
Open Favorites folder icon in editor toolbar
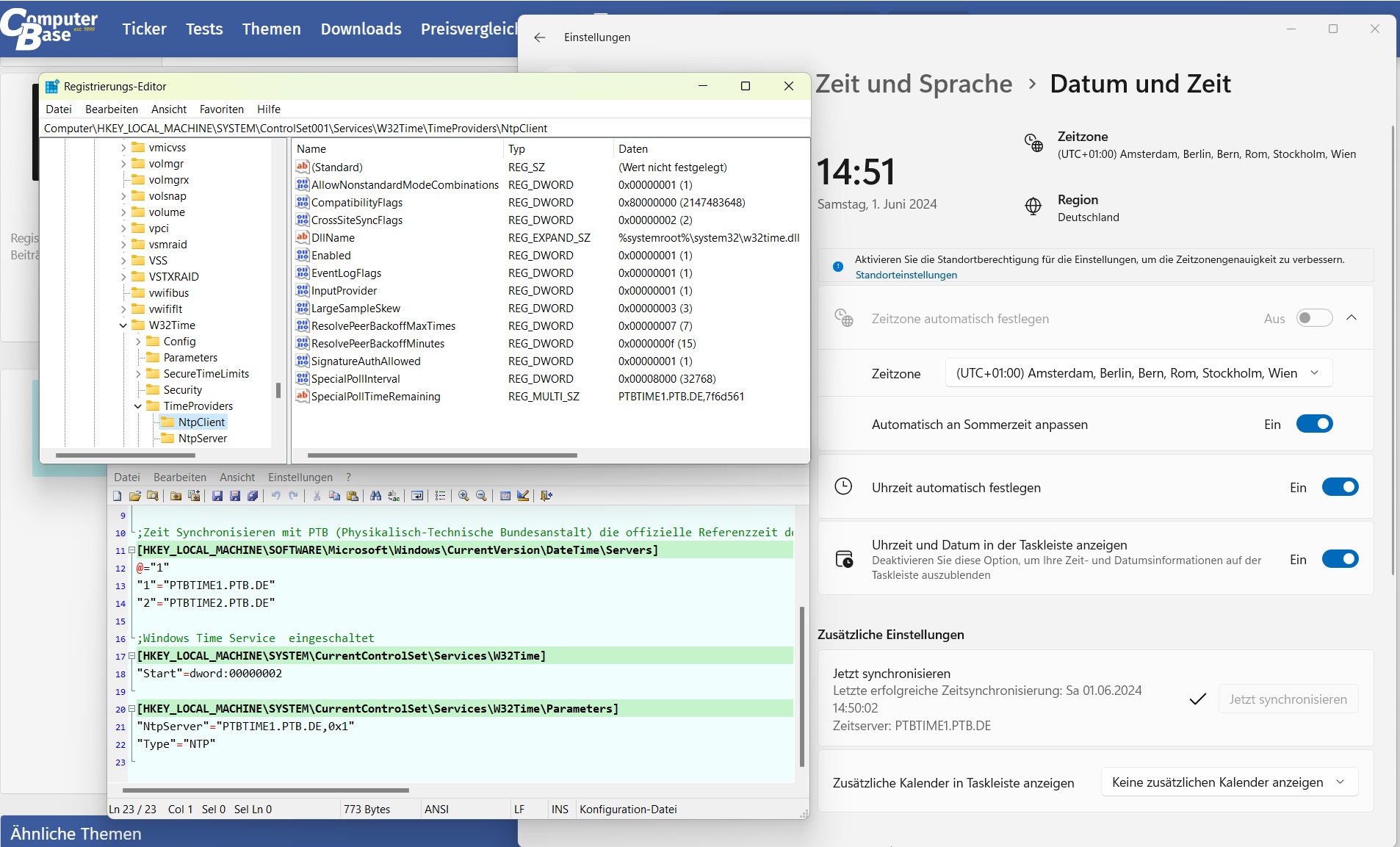(x=176, y=496)
